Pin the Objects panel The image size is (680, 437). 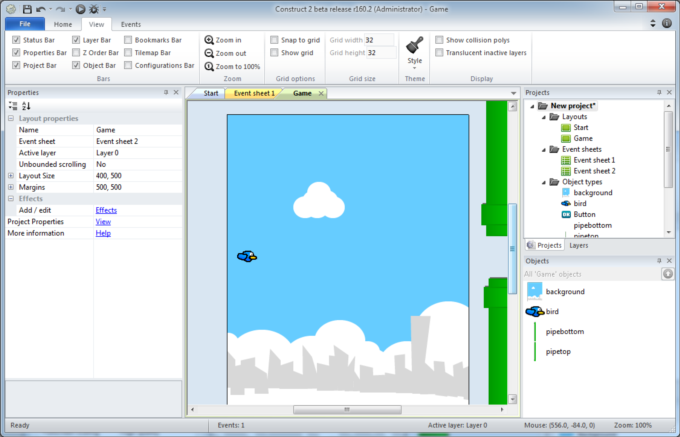click(659, 261)
